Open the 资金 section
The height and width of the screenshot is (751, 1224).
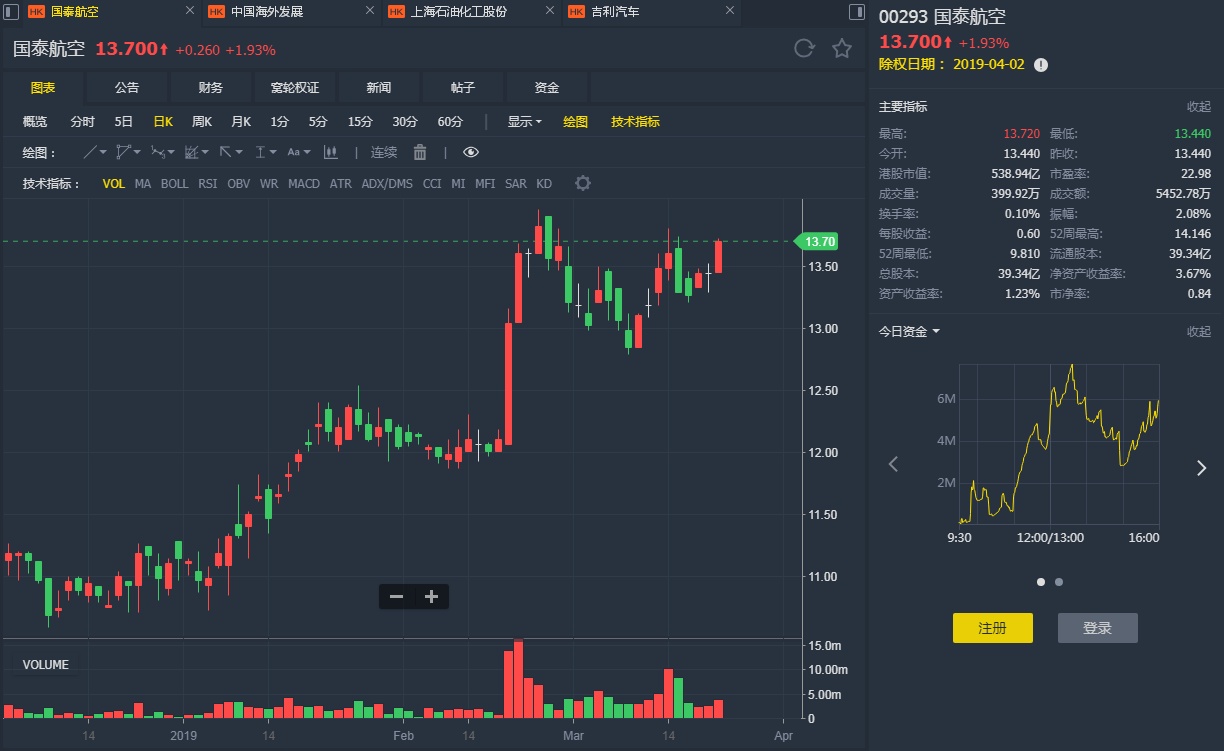pos(547,88)
